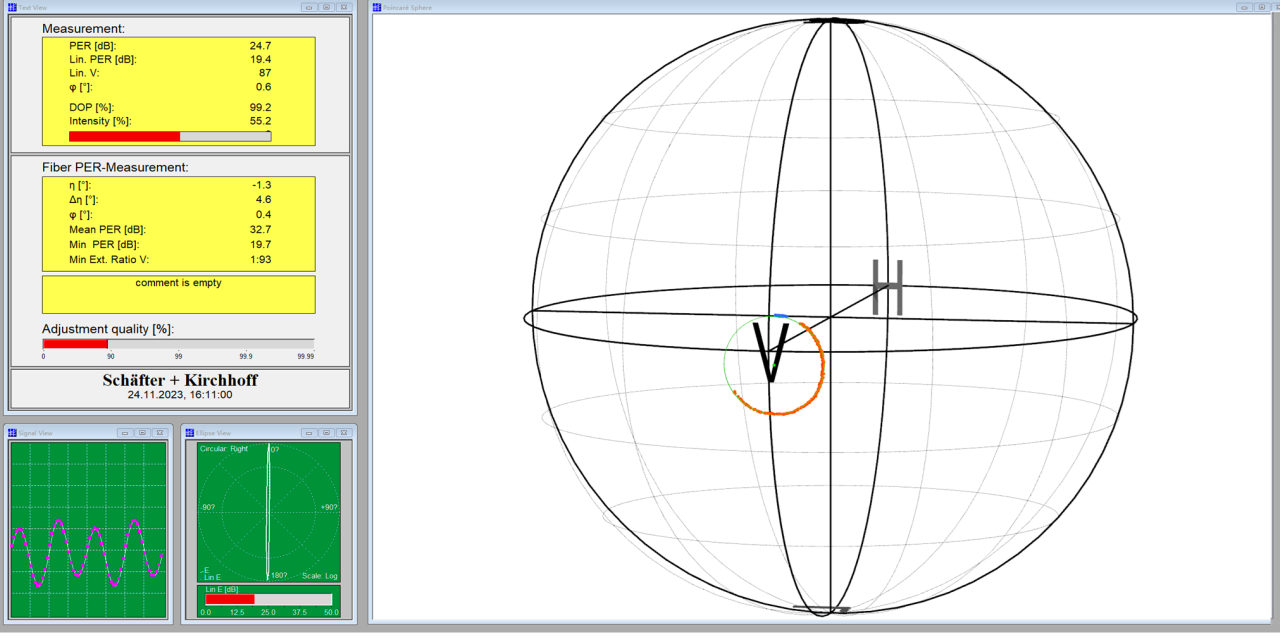Click the 'Fiber PER-Measurement:' heading
The height and width of the screenshot is (639, 1280).
coord(115,167)
